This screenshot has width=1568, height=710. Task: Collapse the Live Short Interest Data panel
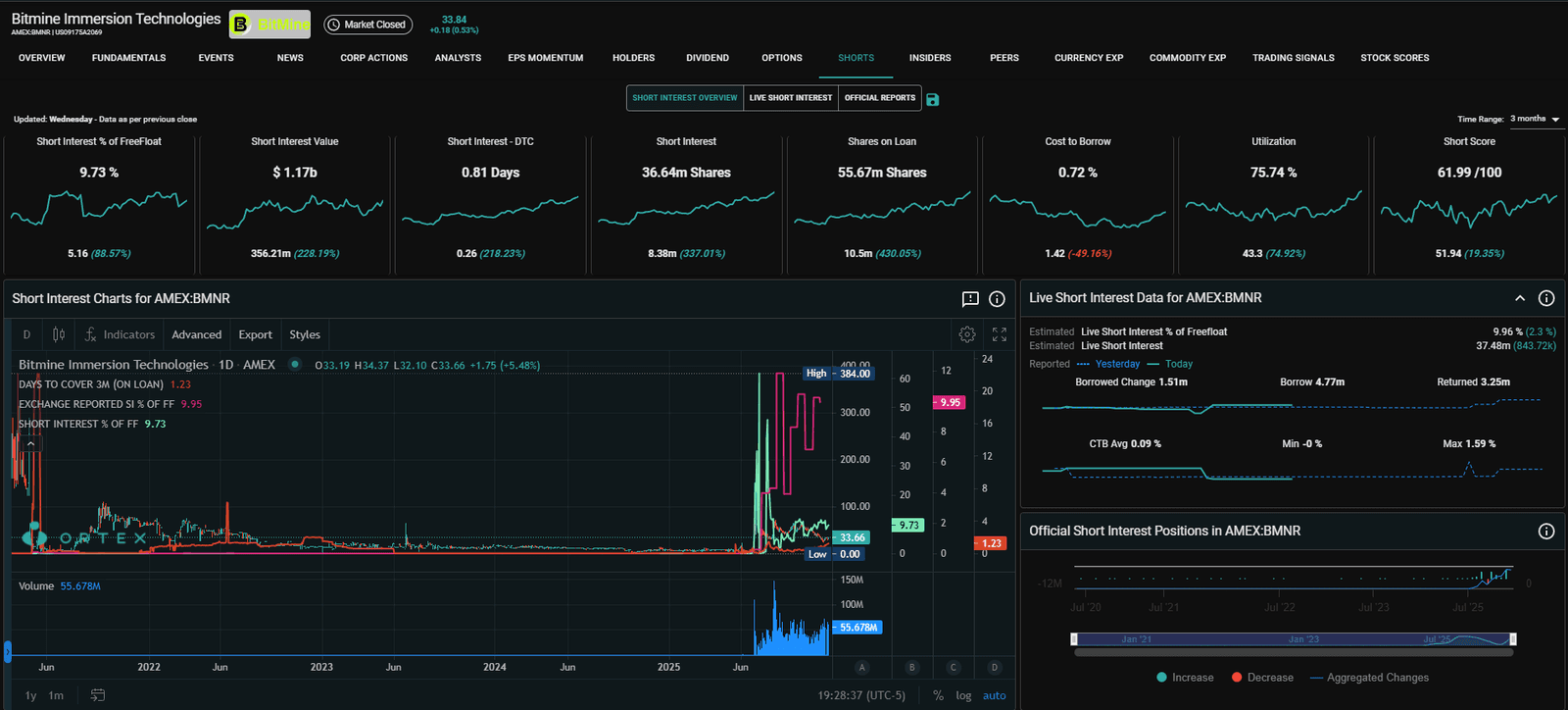click(1520, 298)
